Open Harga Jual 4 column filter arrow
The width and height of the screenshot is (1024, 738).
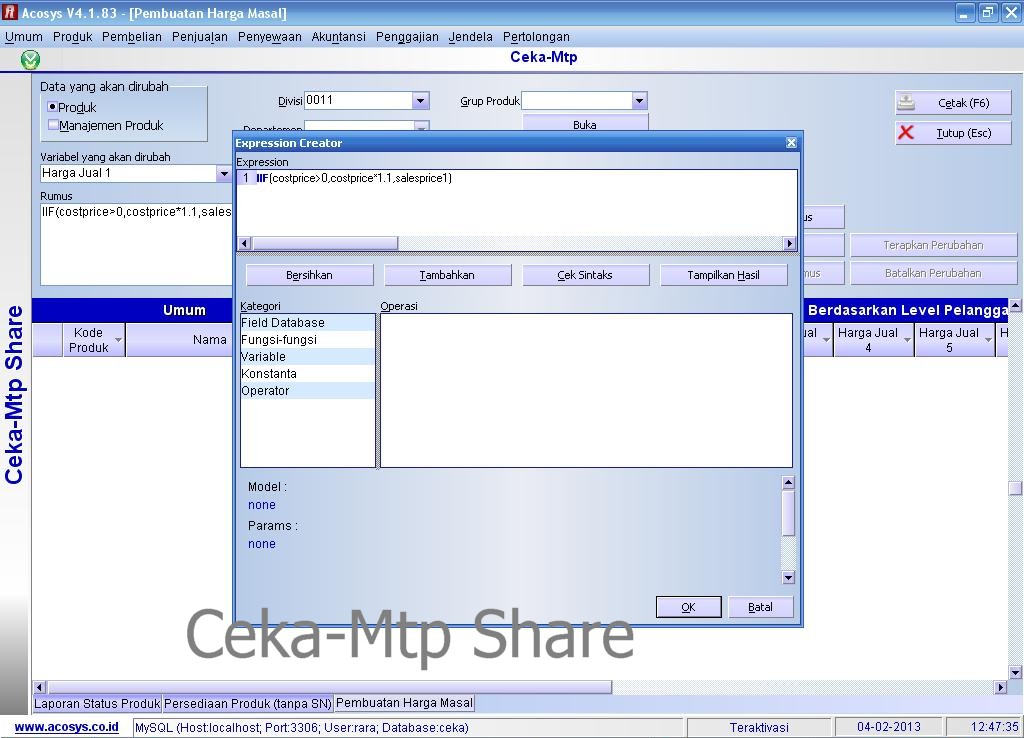[907, 340]
